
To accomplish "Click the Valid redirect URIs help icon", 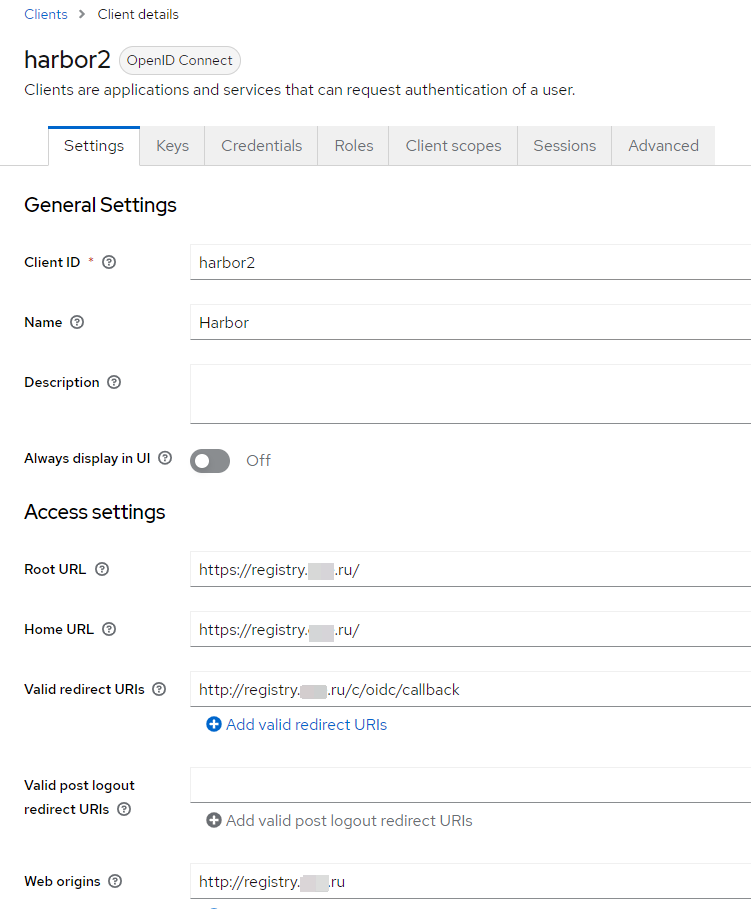I will point(159,689).
